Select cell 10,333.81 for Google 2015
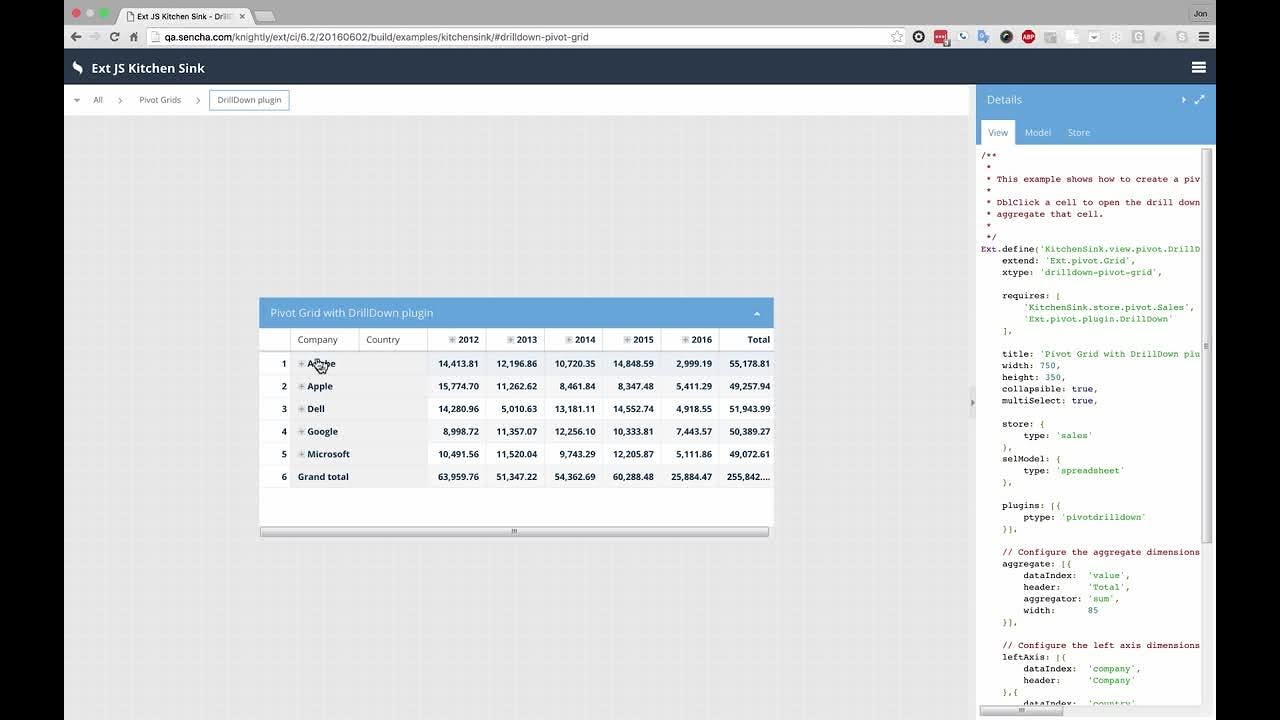1280x720 pixels. [x=632, y=432]
